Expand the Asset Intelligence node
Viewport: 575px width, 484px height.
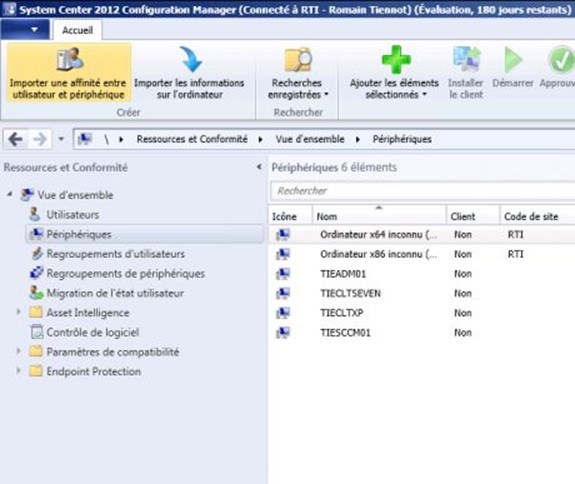tap(18, 312)
